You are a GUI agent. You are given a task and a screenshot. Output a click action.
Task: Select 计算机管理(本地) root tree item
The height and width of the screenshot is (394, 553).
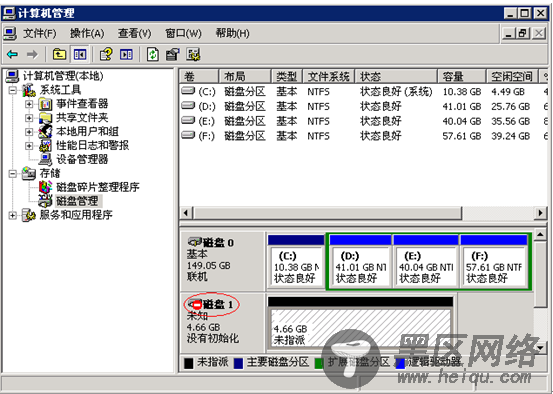63,76
